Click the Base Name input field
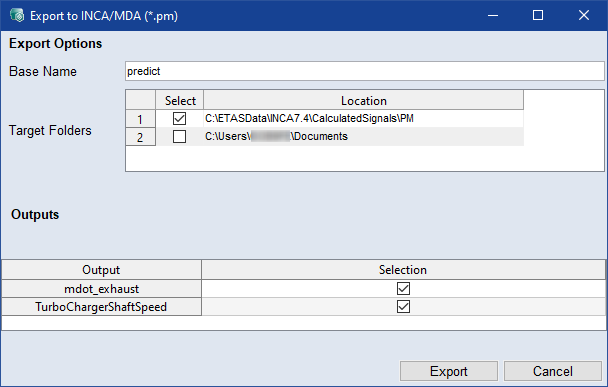This screenshot has width=608, height=387. click(x=364, y=71)
